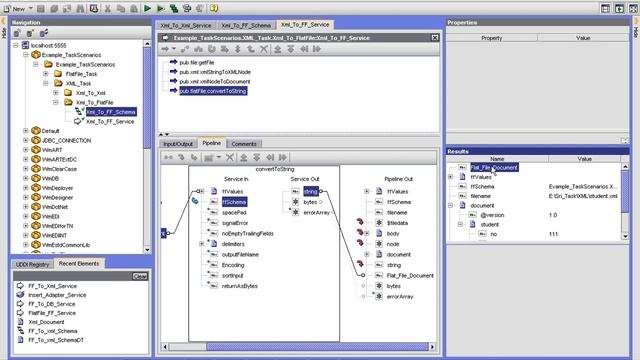Open the yellow Help icon

point(214,8)
